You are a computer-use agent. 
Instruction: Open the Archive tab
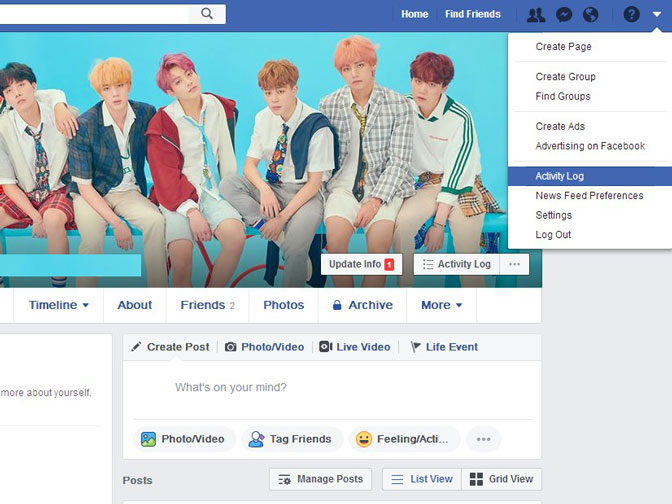tap(363, 305)
